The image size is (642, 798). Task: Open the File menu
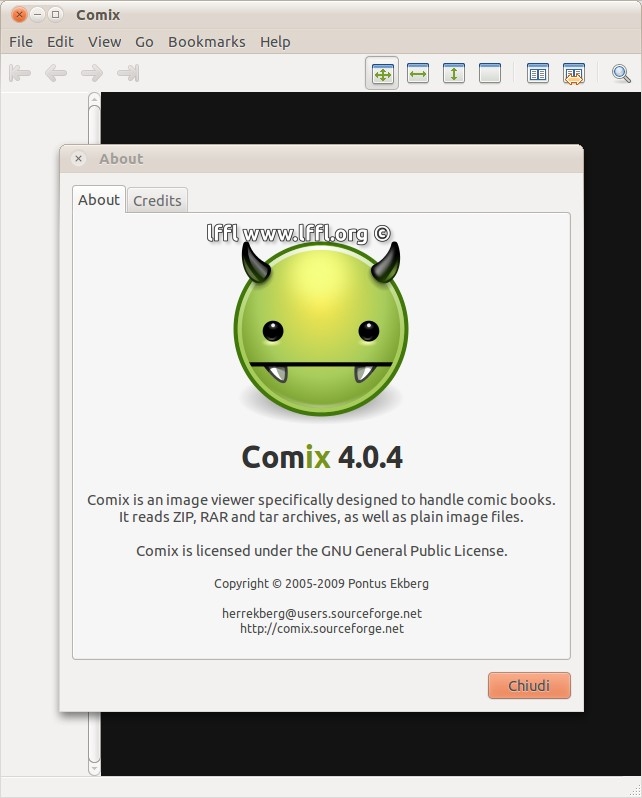pos(21,42)
